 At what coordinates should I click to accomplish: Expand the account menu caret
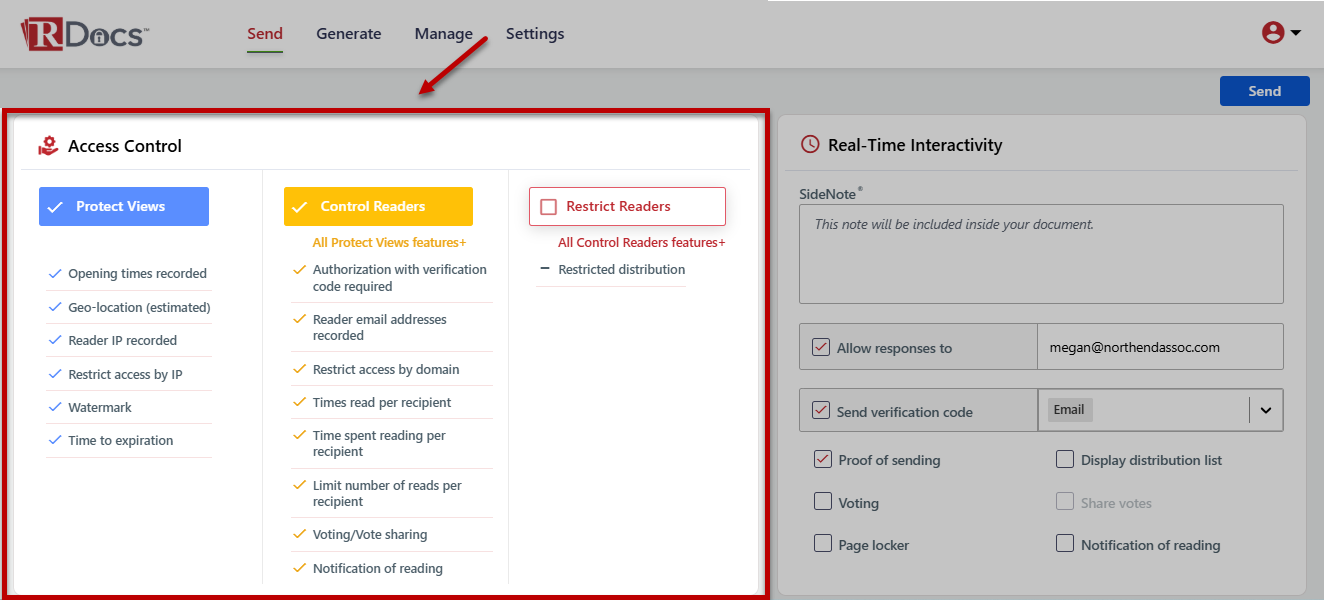click(1296, 33)
